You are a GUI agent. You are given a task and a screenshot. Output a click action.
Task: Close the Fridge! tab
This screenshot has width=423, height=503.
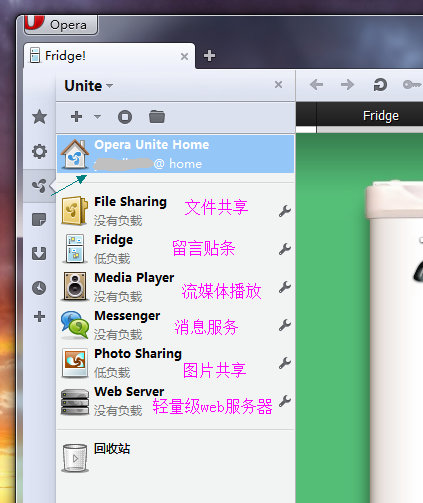click(184, 57)
